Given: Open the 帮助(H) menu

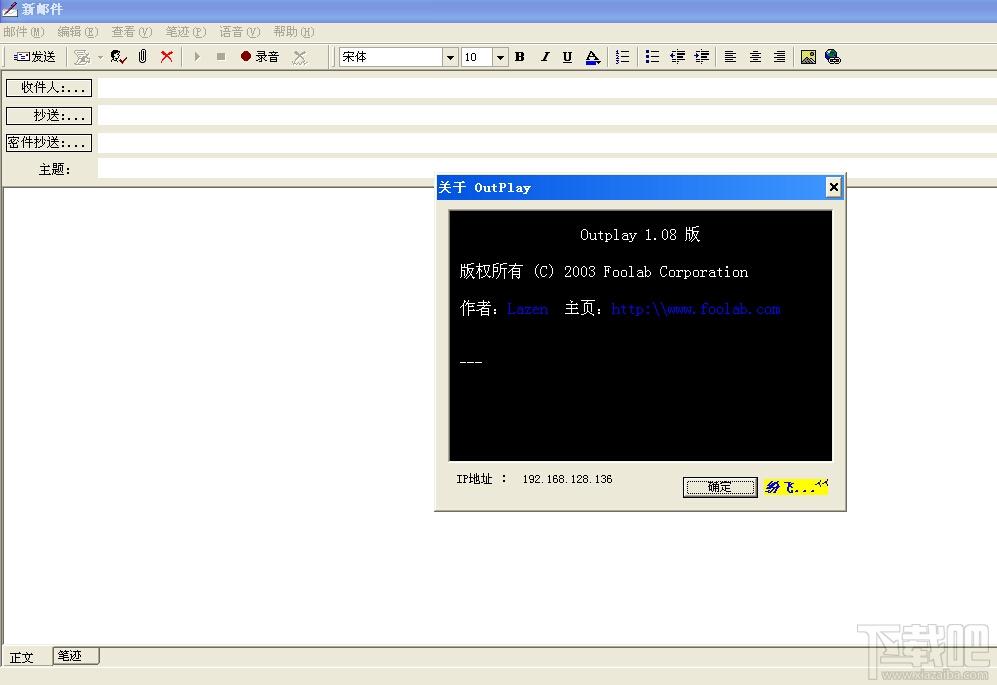Looking at the screenshot, I should [294, 32].
